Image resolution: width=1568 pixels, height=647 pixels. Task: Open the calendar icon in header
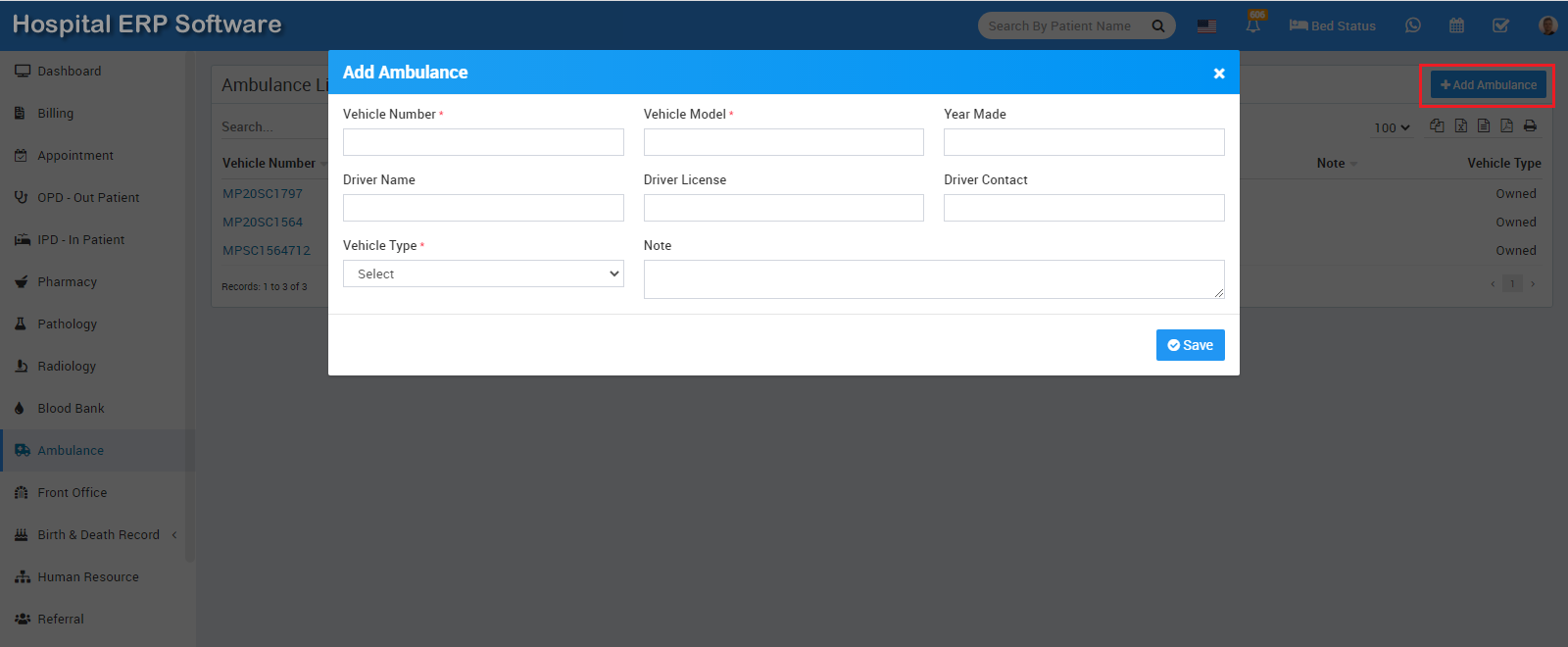point(1456,25)
